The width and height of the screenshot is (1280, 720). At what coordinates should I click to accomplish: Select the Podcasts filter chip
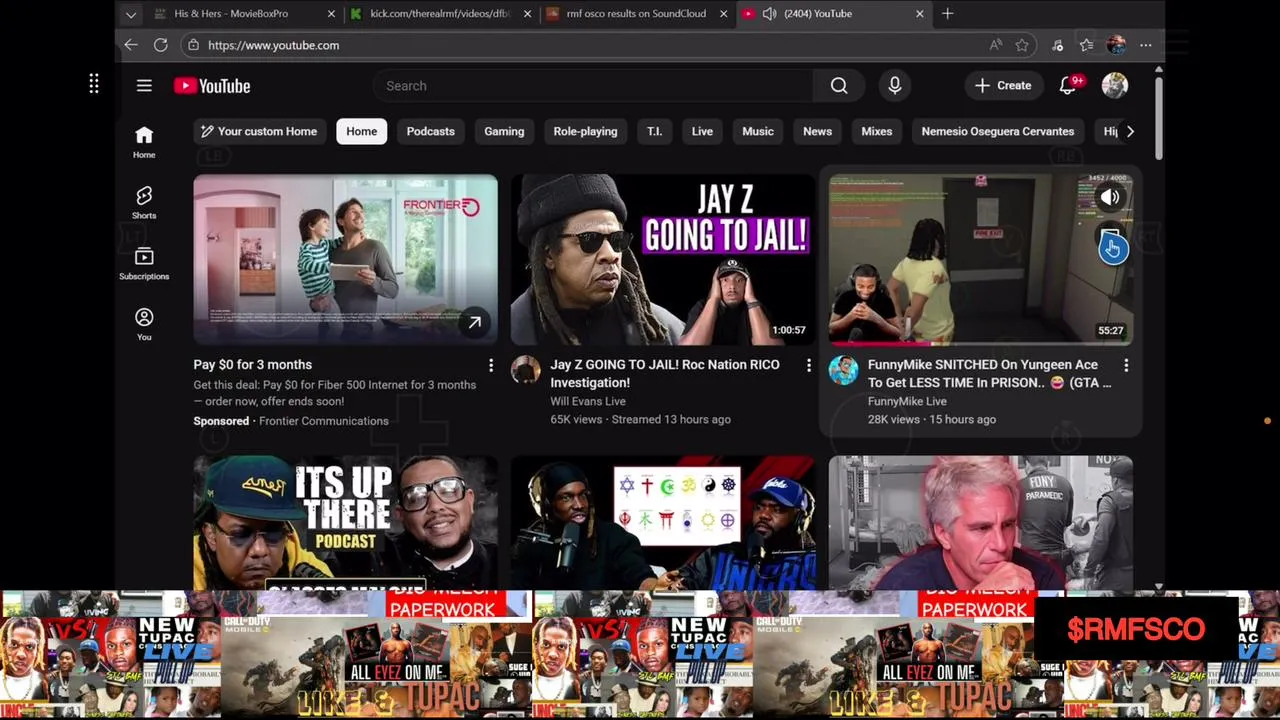(x=430, y=131)
